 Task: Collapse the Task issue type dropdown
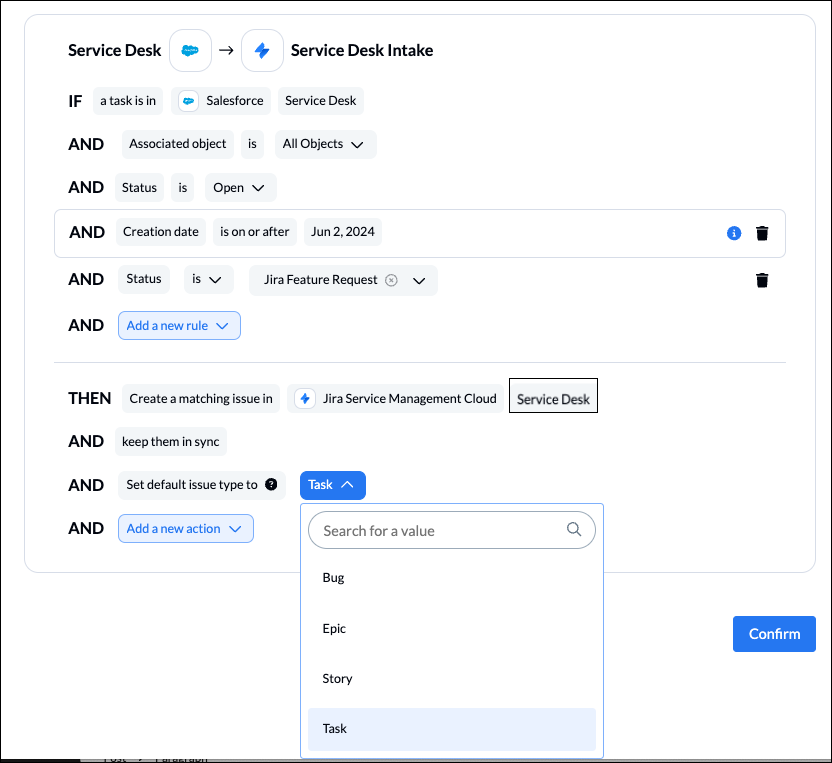[333, 485]
